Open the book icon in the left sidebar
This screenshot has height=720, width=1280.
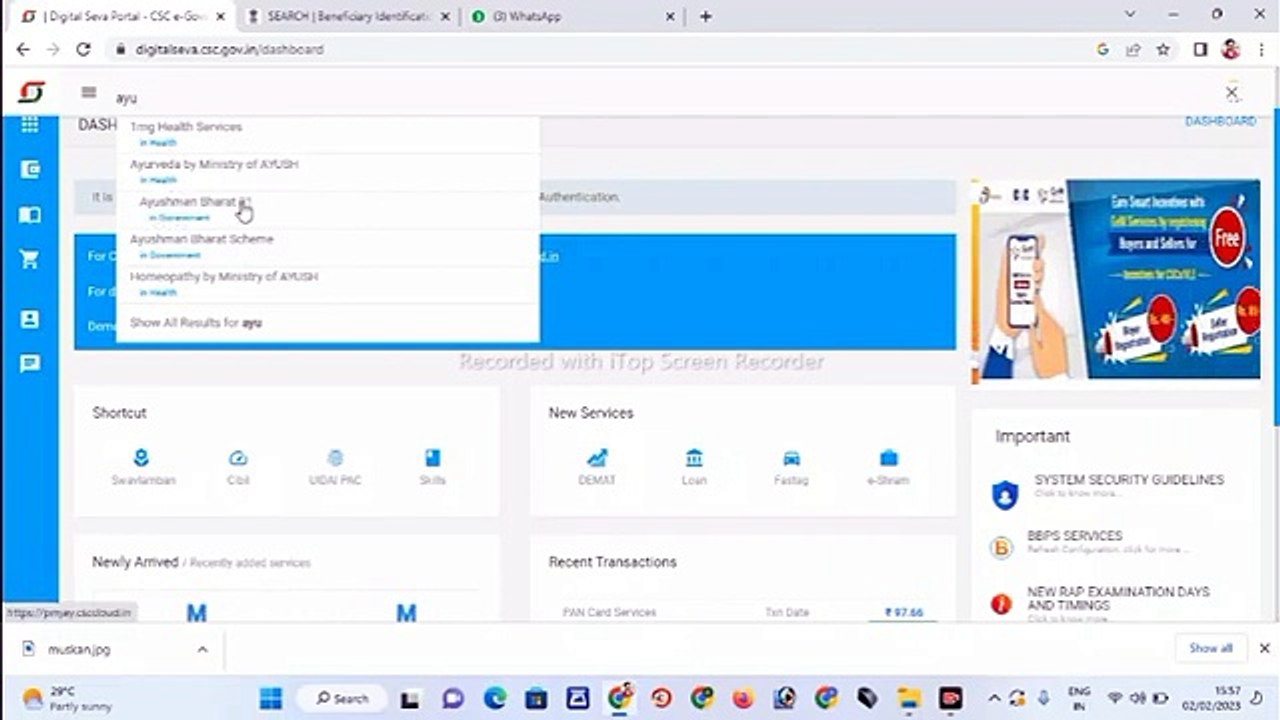(x=30, y=215)
